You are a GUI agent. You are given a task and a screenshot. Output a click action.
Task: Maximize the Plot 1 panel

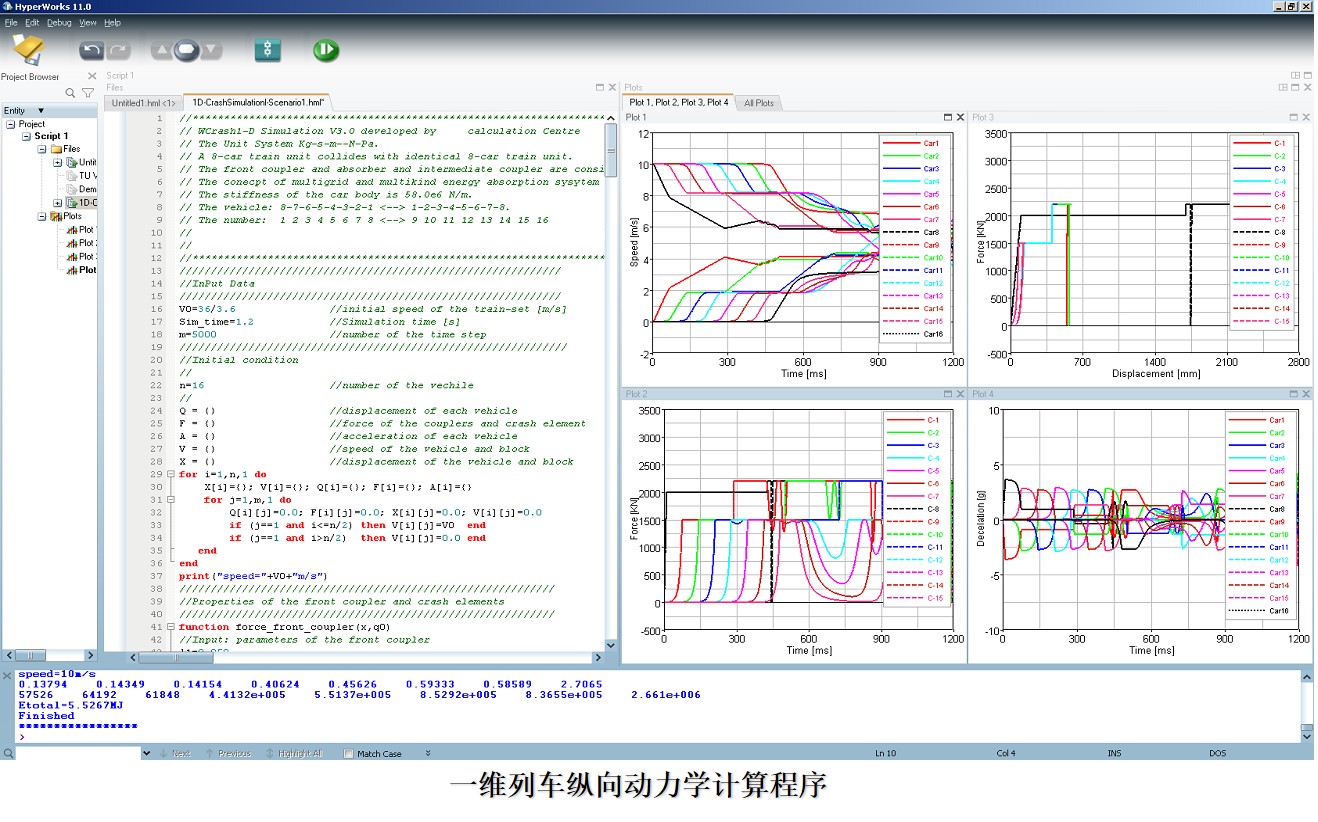[x=948, y=117]
